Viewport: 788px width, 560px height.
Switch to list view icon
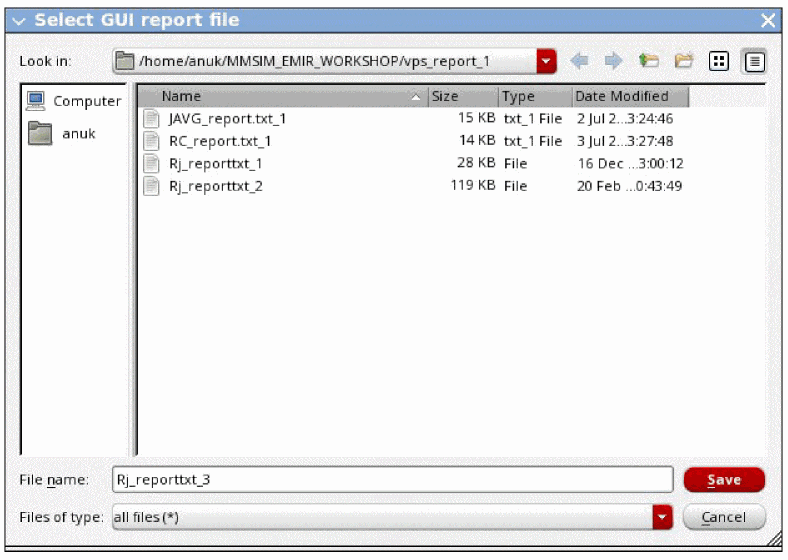tap(719, 62)
